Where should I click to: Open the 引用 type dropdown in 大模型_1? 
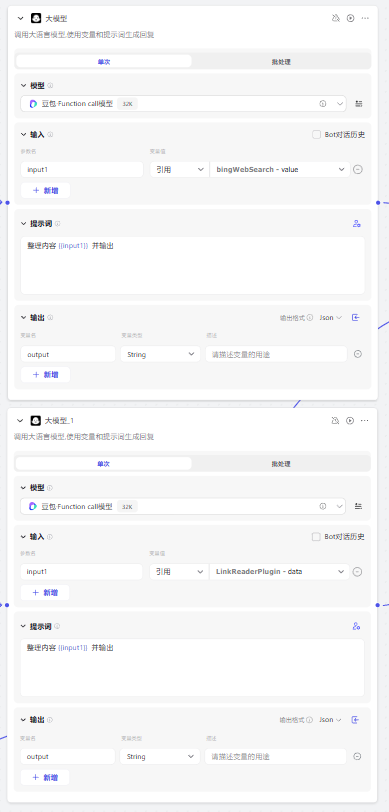pos(179,572)
